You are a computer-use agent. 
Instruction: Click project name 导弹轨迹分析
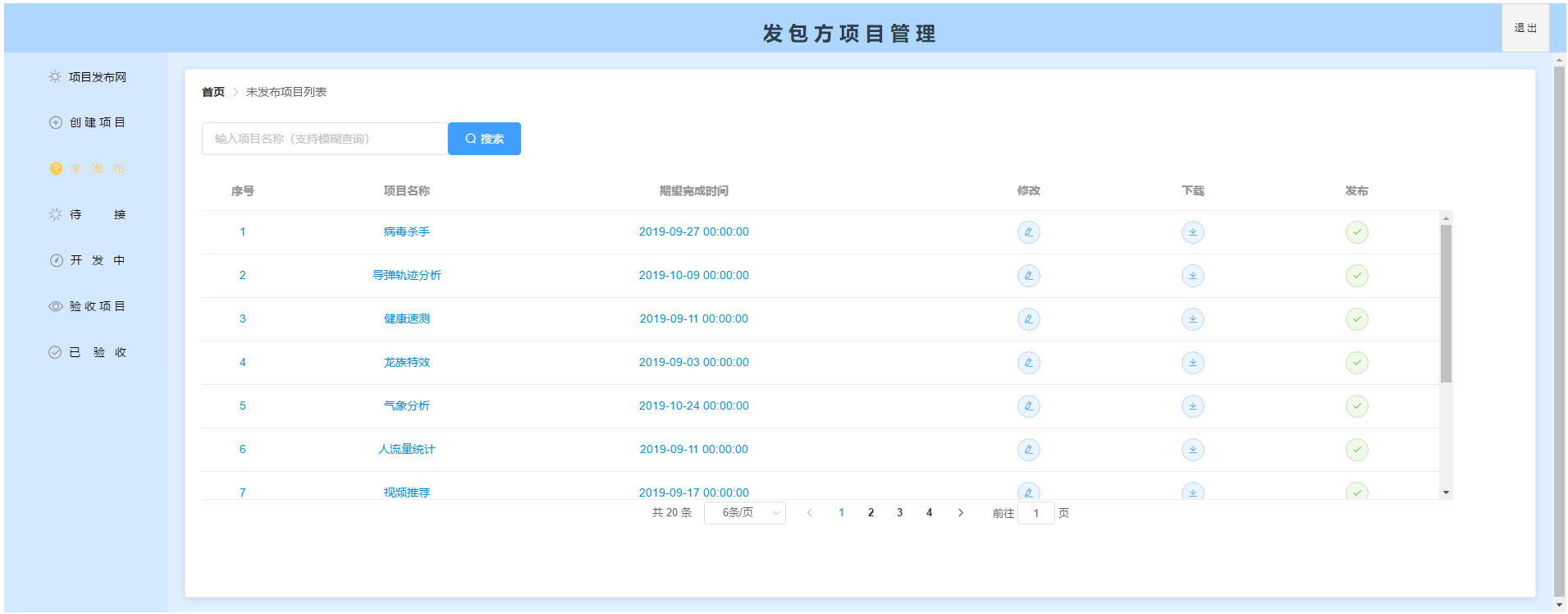(407, 276)
